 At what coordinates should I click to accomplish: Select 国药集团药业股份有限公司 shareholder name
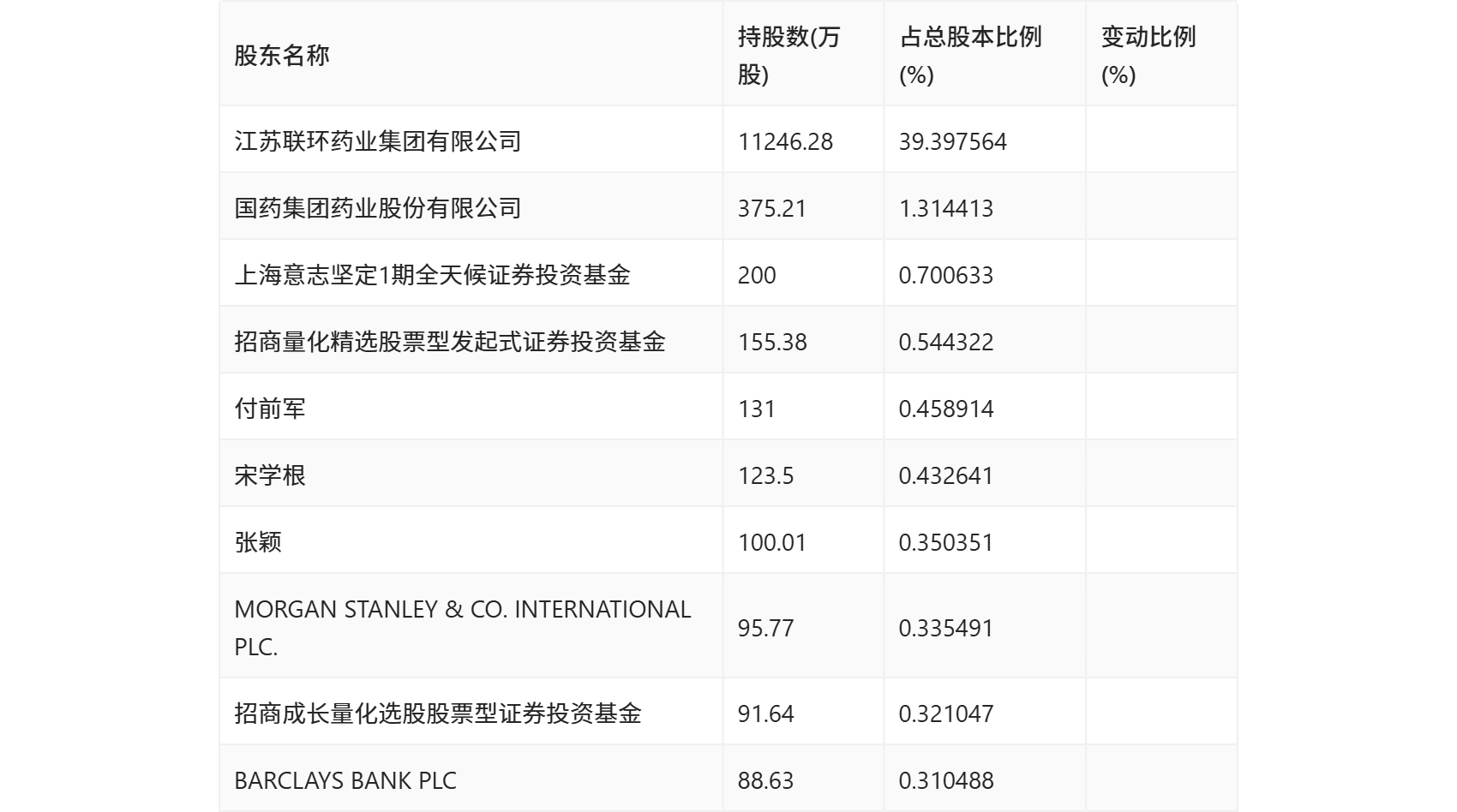[x=378, y=207]
